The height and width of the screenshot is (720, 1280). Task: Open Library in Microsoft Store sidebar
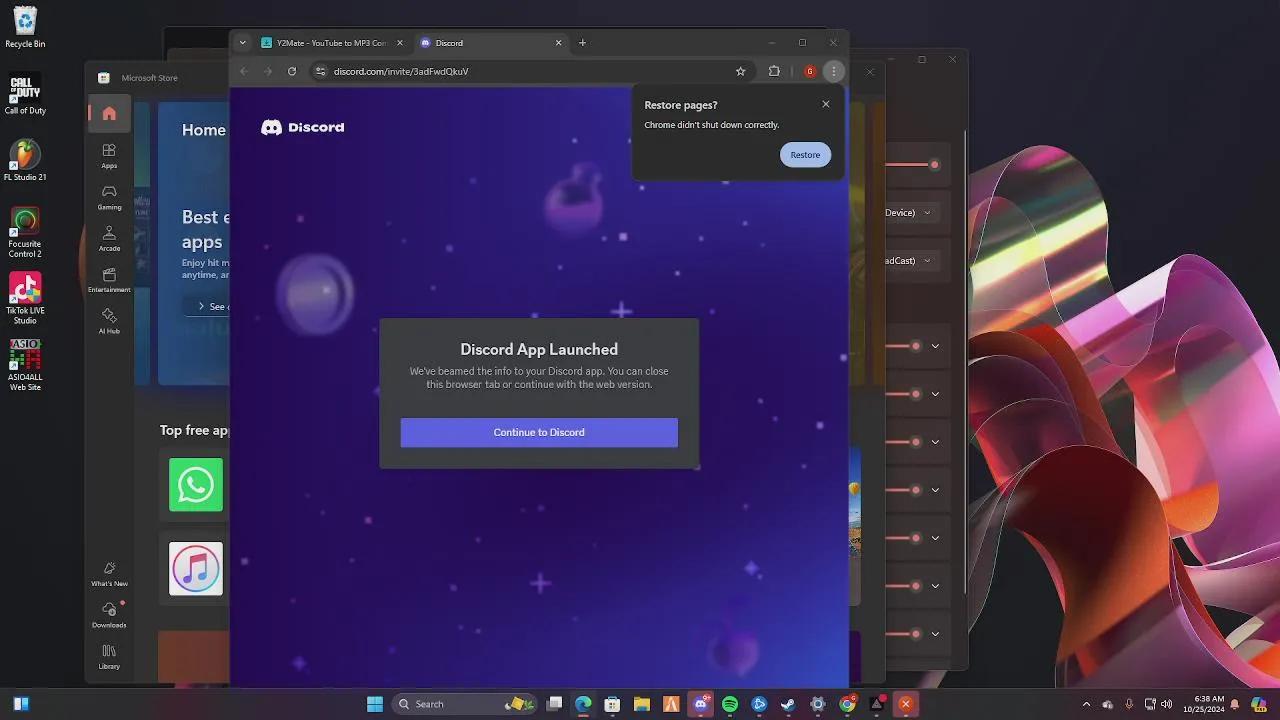(x=109, y=656)
